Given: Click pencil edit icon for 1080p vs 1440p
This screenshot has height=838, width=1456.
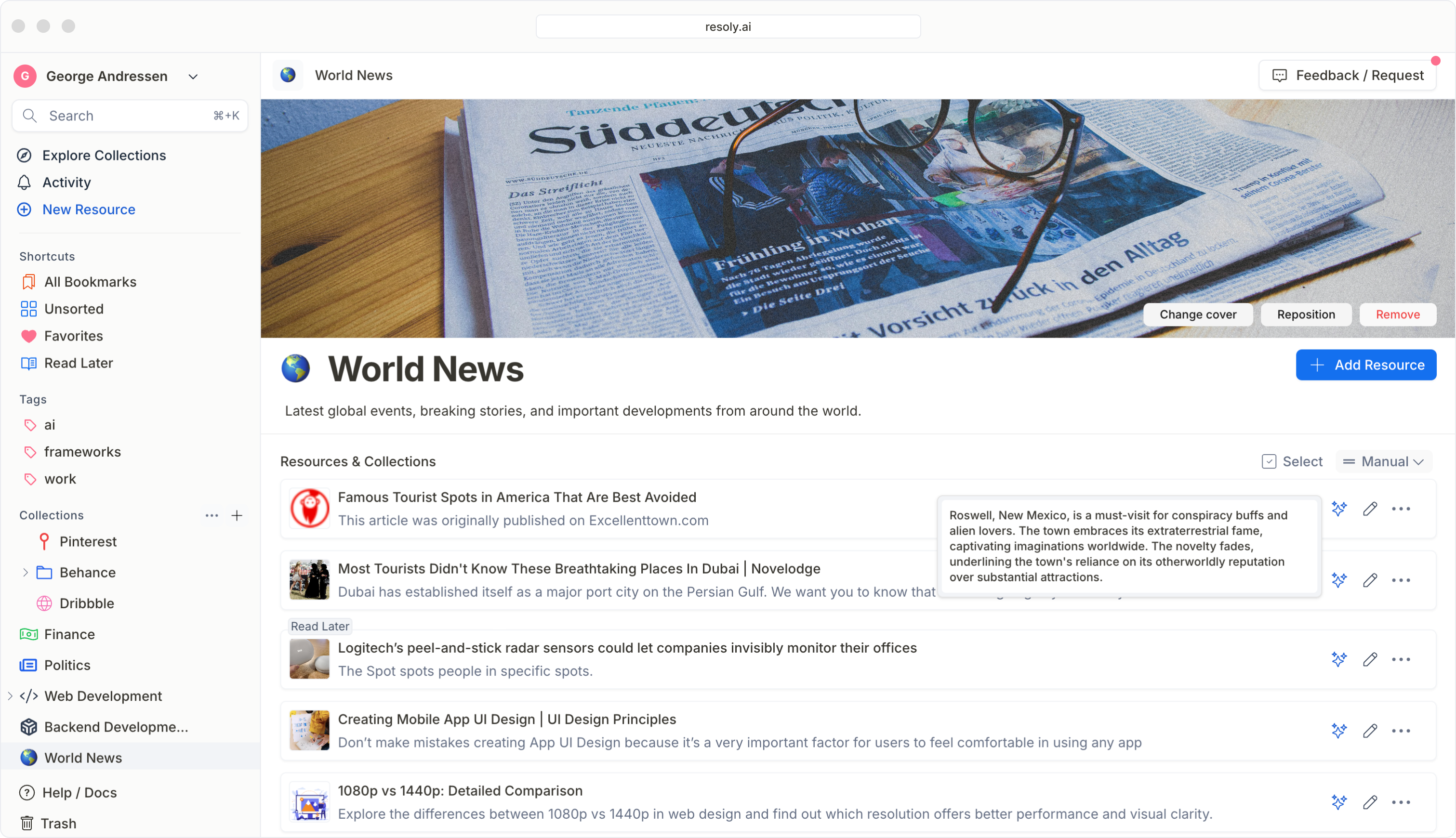Looking at the screenshot, I should pos(1370,802).
